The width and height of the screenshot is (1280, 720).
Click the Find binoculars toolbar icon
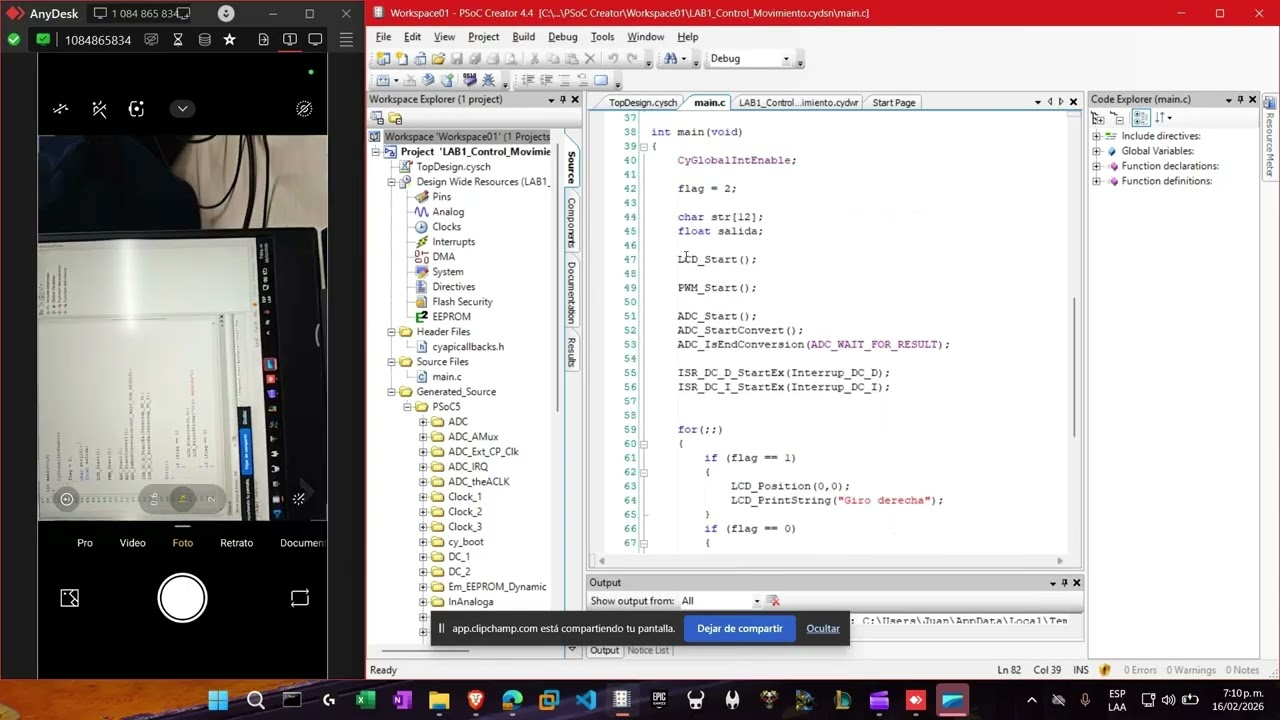[x=670, y=59]
